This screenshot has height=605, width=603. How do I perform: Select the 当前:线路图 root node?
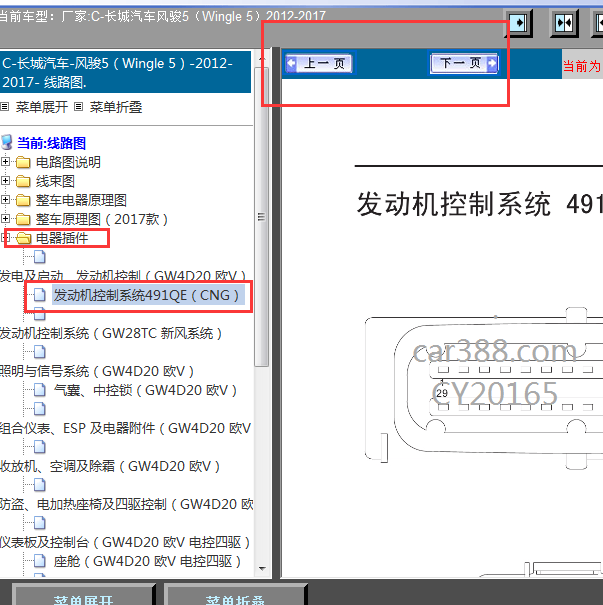[x=51, y=143]
